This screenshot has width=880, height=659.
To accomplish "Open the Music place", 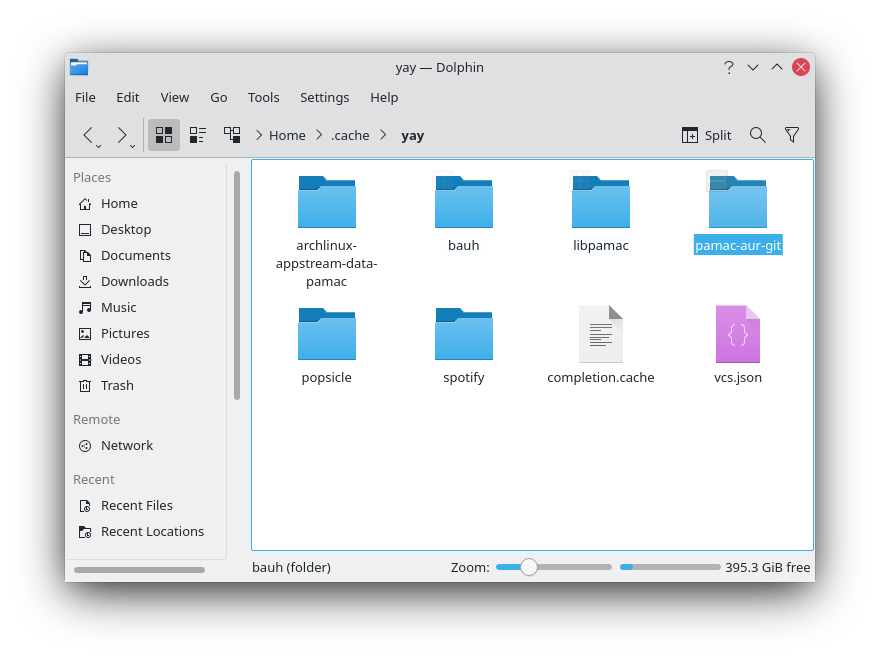I will [x=116, y=307].
